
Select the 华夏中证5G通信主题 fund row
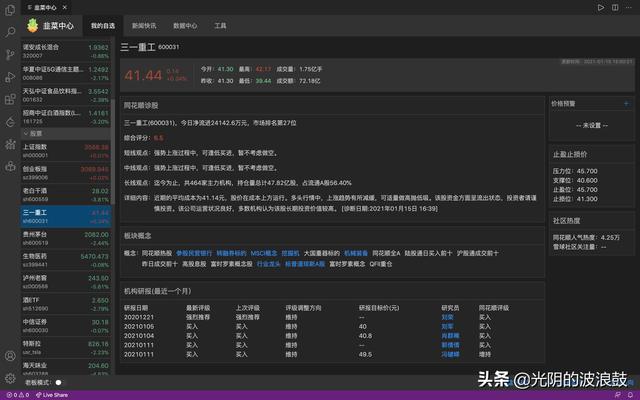click(66, 73)
